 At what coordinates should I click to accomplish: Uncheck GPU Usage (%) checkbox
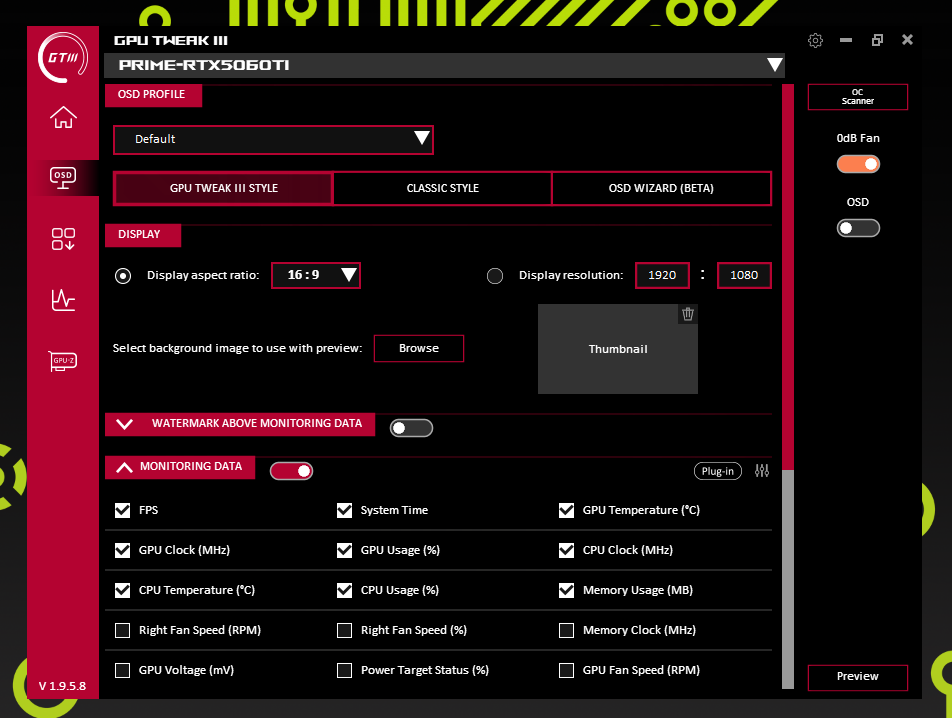tap(344, 550)
